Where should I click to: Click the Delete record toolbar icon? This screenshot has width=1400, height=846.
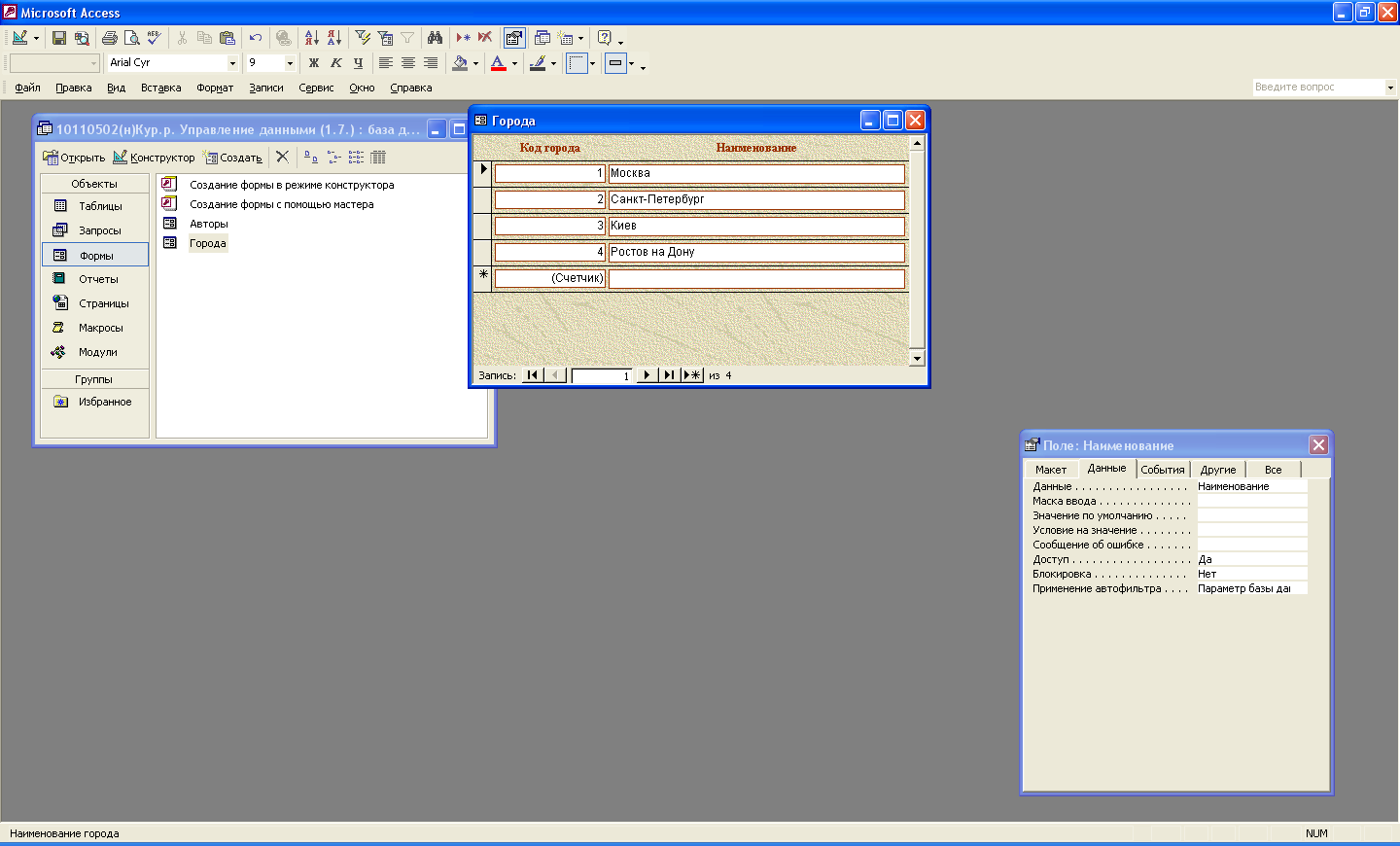[x=485, y=38]
